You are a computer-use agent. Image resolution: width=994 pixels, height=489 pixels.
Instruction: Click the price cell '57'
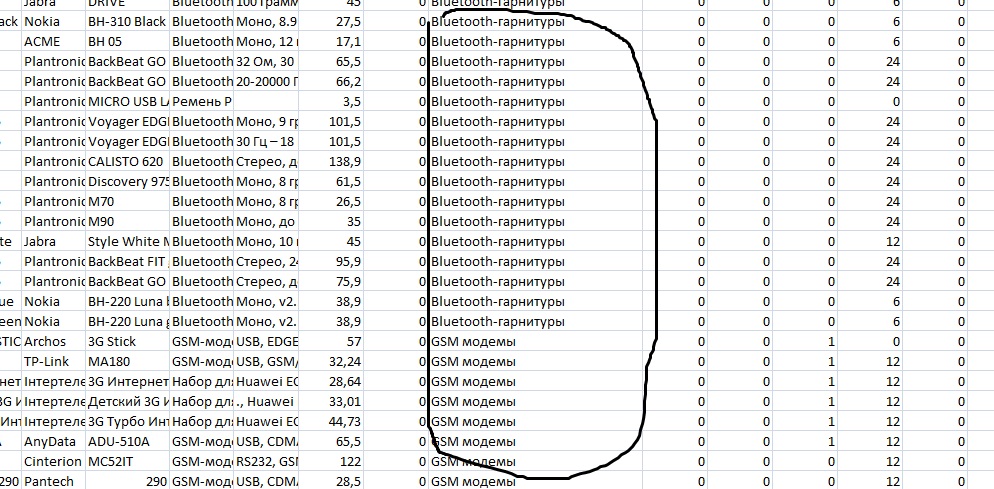(330, 341)
